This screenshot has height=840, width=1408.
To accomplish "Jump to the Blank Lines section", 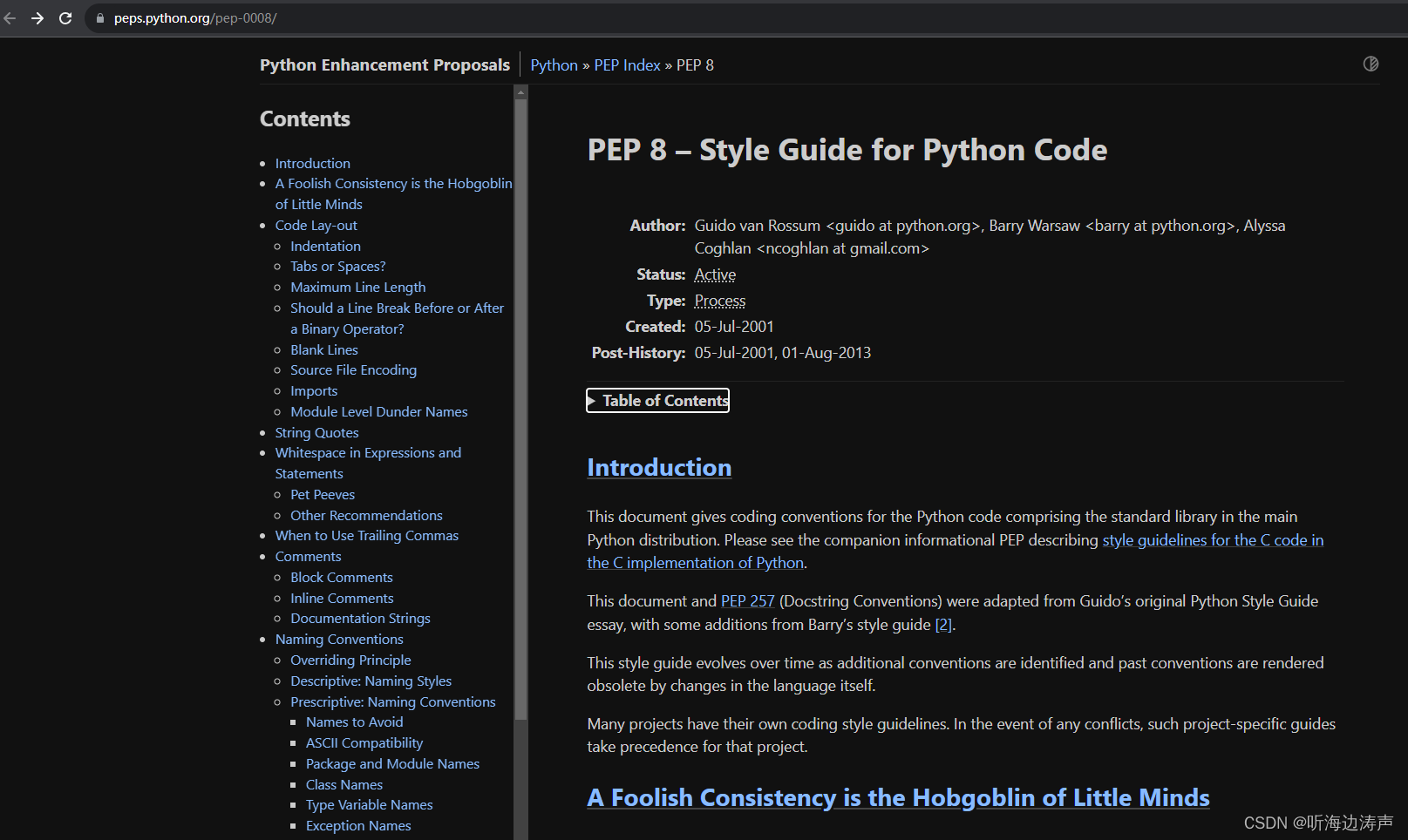I will (323, 350).
